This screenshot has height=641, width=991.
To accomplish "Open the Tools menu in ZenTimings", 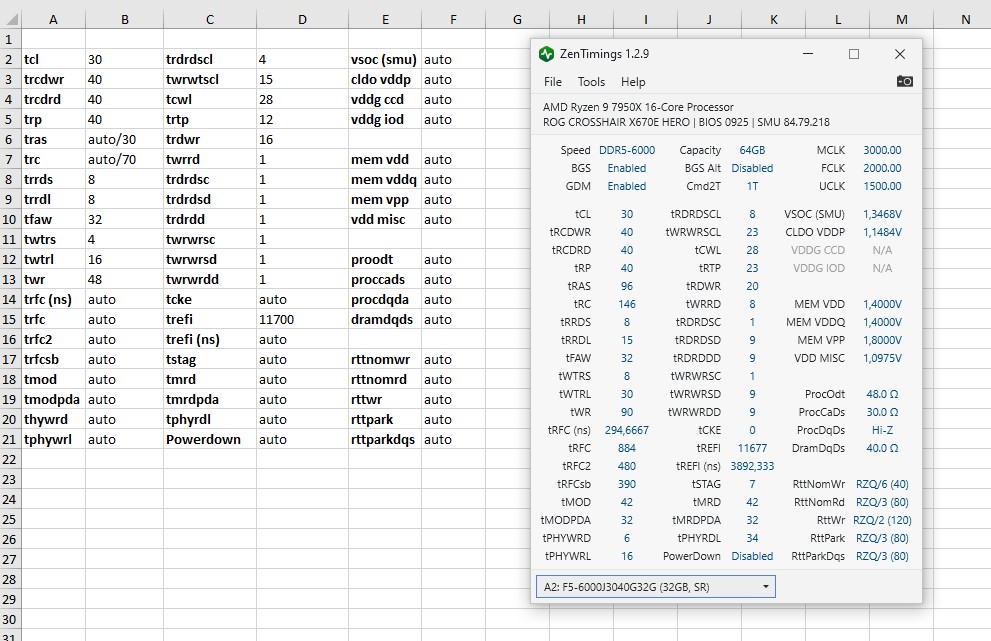I will (591, 82).
